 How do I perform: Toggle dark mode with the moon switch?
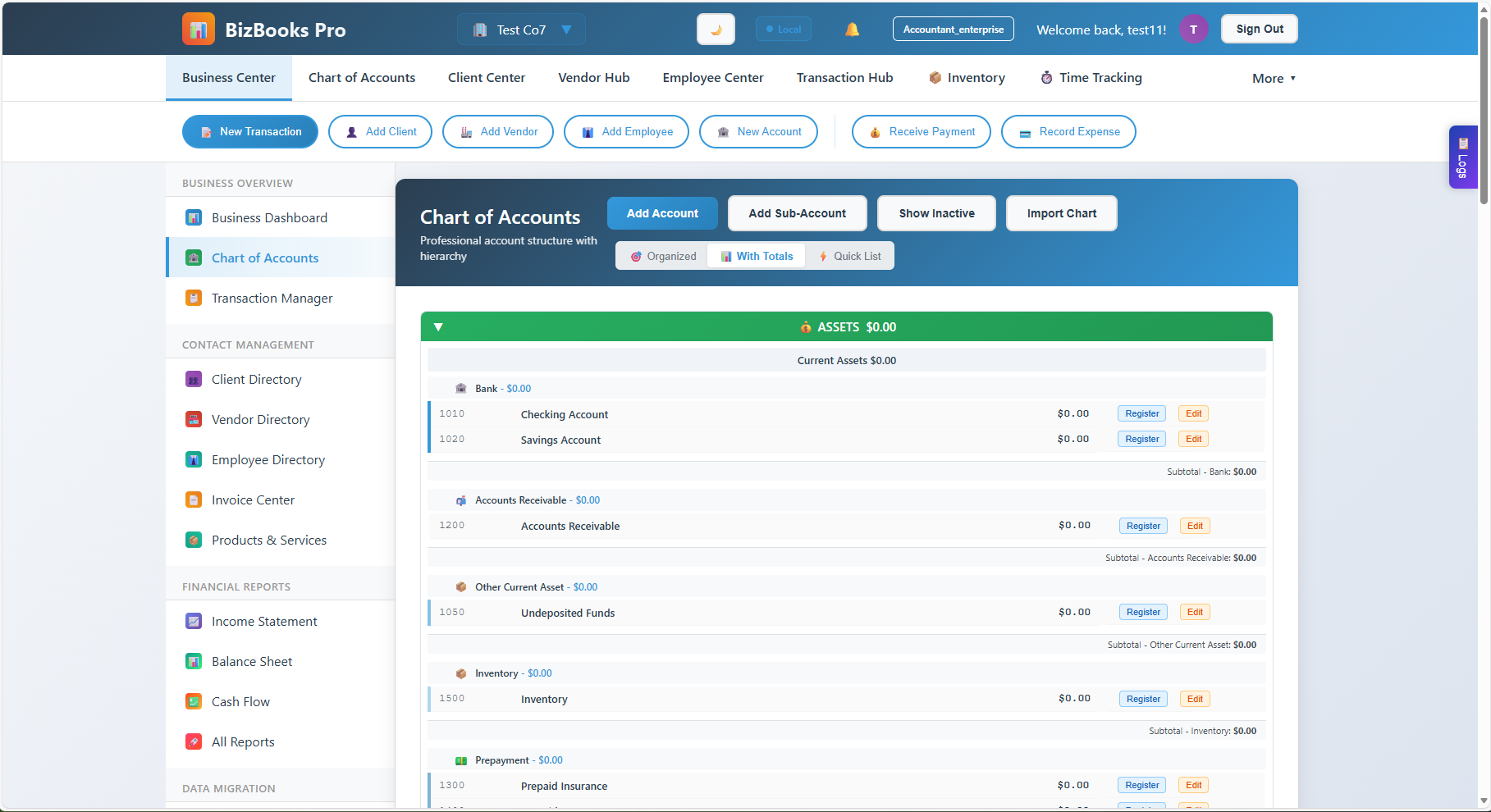[x=715, y=29]
